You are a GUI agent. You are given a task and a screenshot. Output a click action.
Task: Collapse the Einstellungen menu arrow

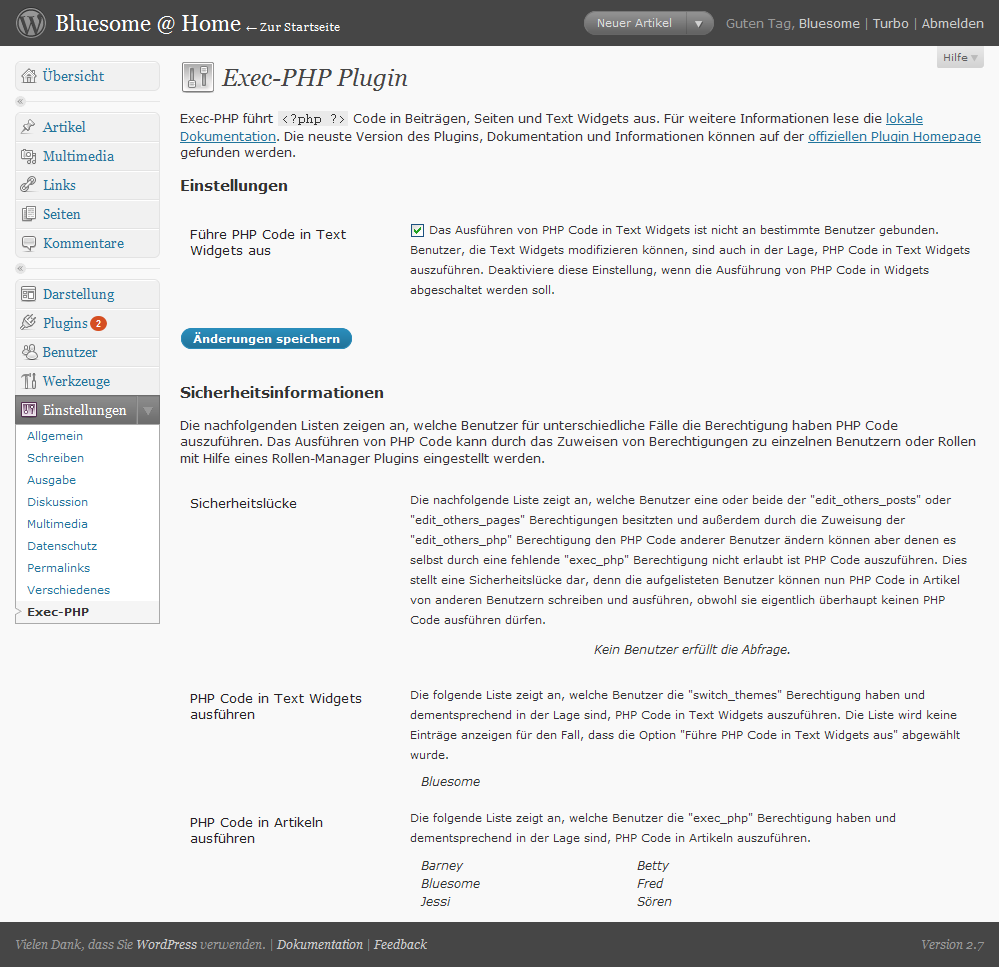pos(147,410)
